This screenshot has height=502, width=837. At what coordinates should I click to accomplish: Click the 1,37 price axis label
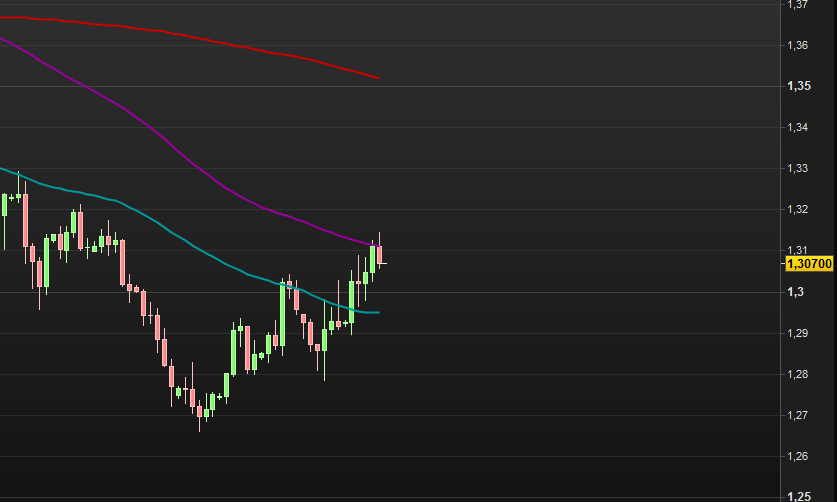797,5
